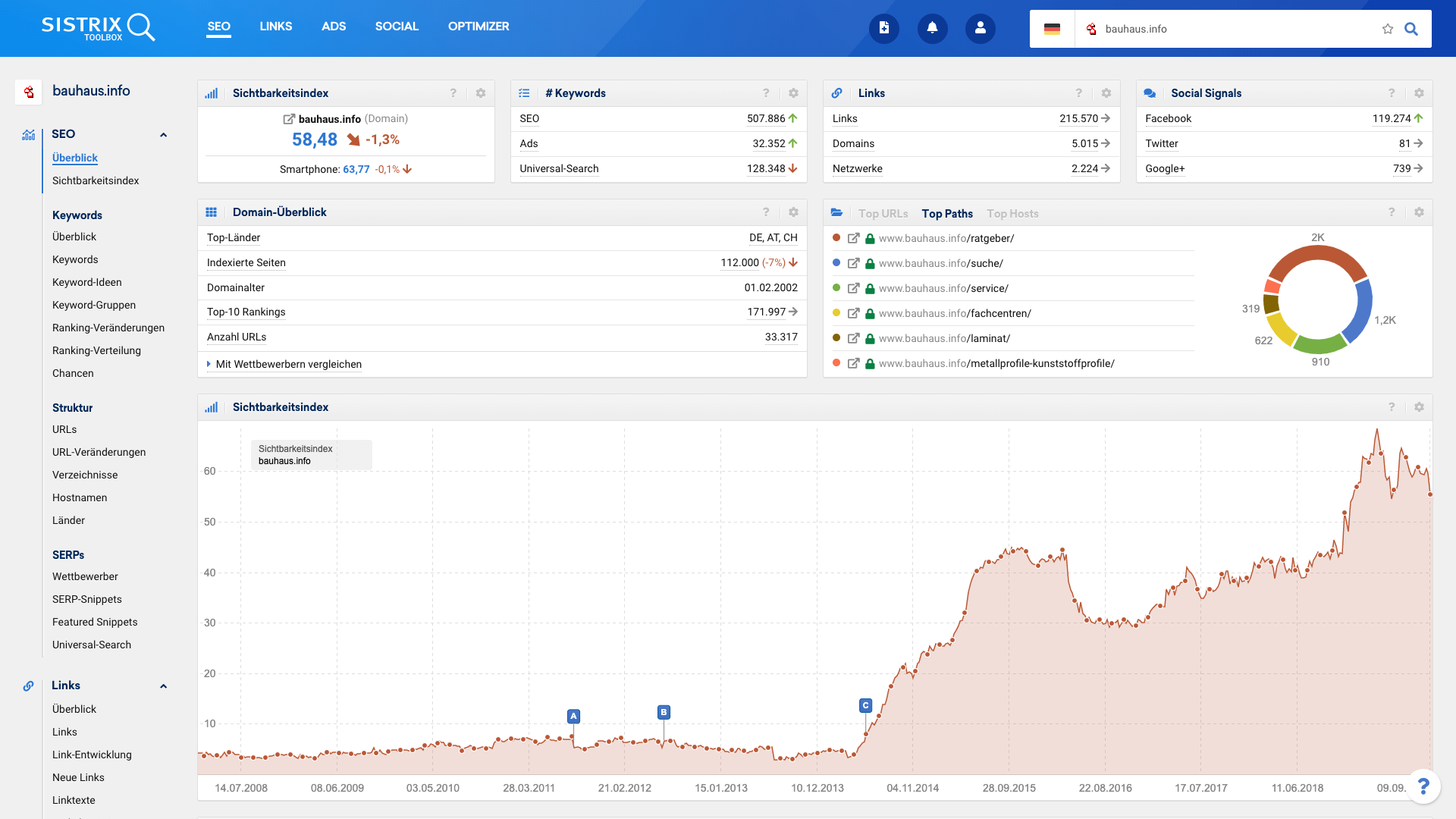This screenshot has width=1456, height=819.
Task: Open Sichtbarkeitsindex in the sidebar
Action: (96, 180)
